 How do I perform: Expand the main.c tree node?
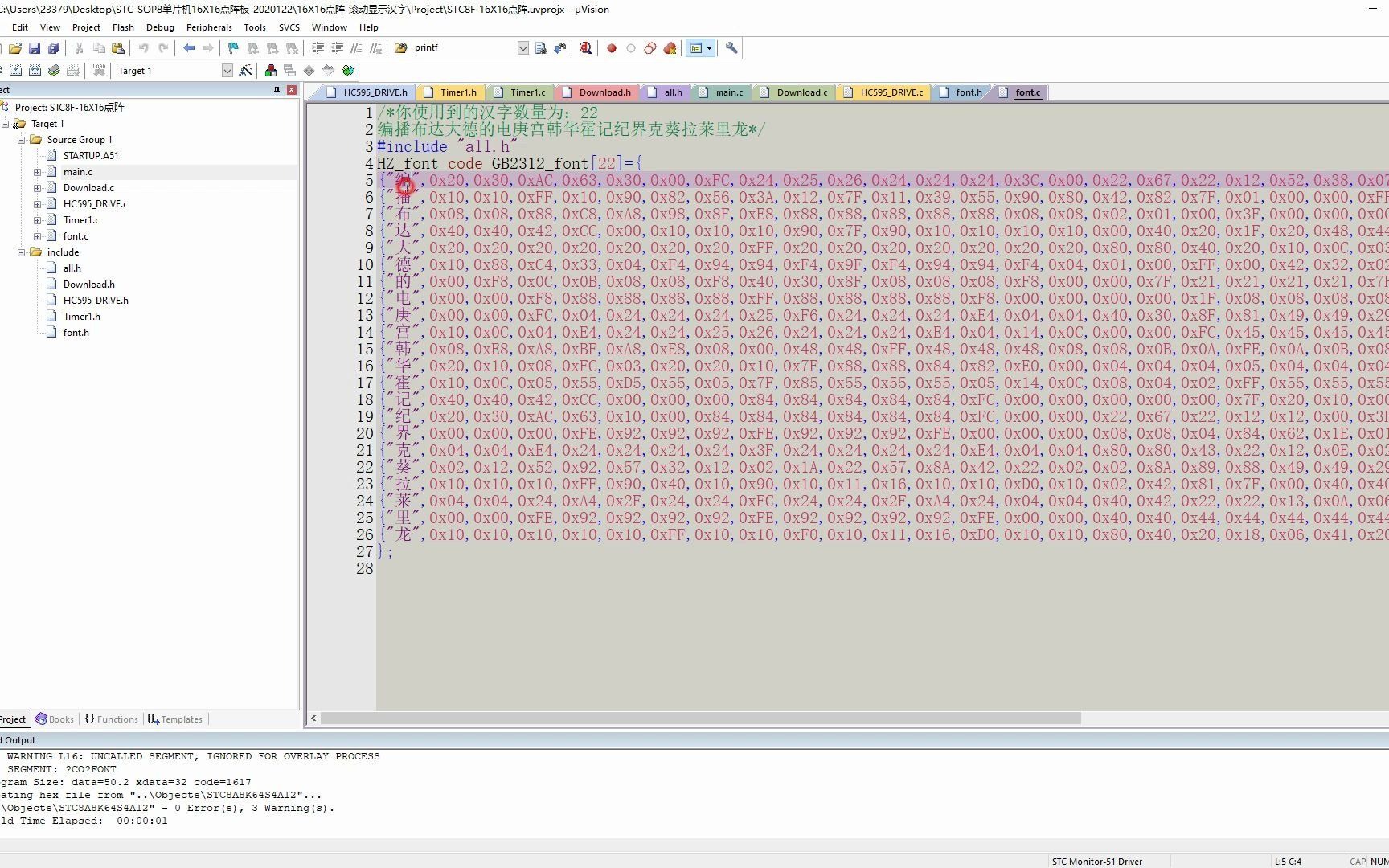tap(38, 172)
